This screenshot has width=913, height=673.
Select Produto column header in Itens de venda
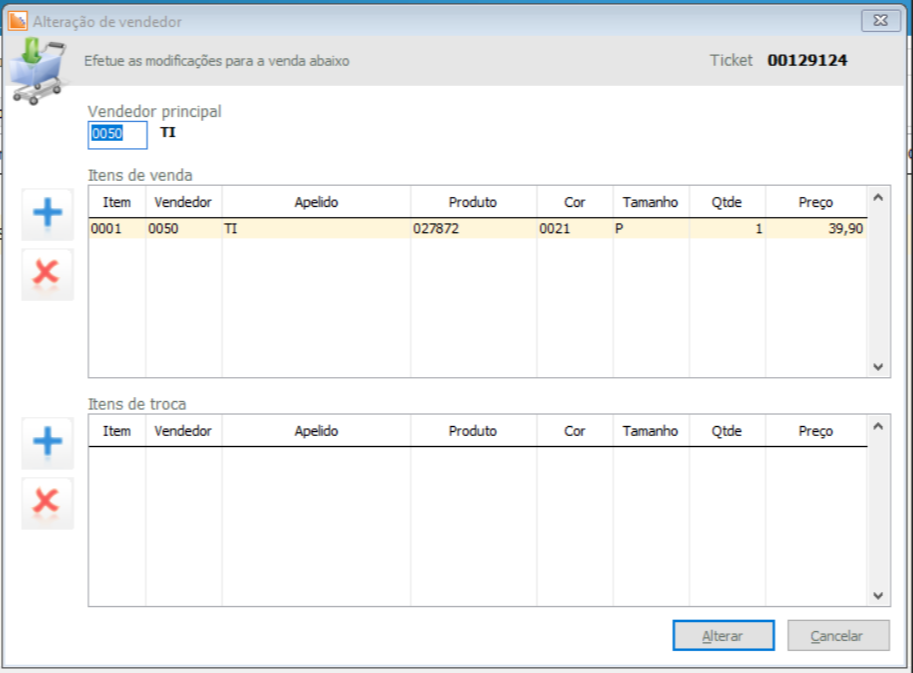[x=473, y=202]
